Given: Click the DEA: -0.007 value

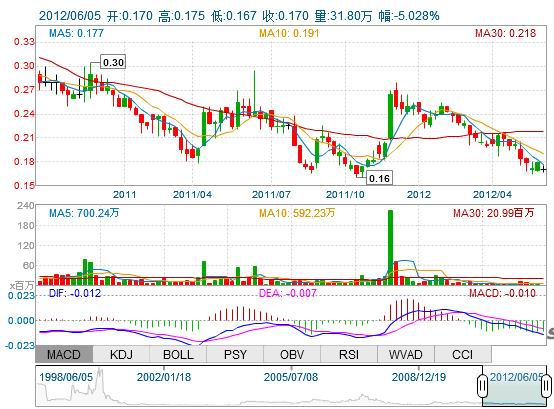Looking at the screenshot, I should [288, 293].
